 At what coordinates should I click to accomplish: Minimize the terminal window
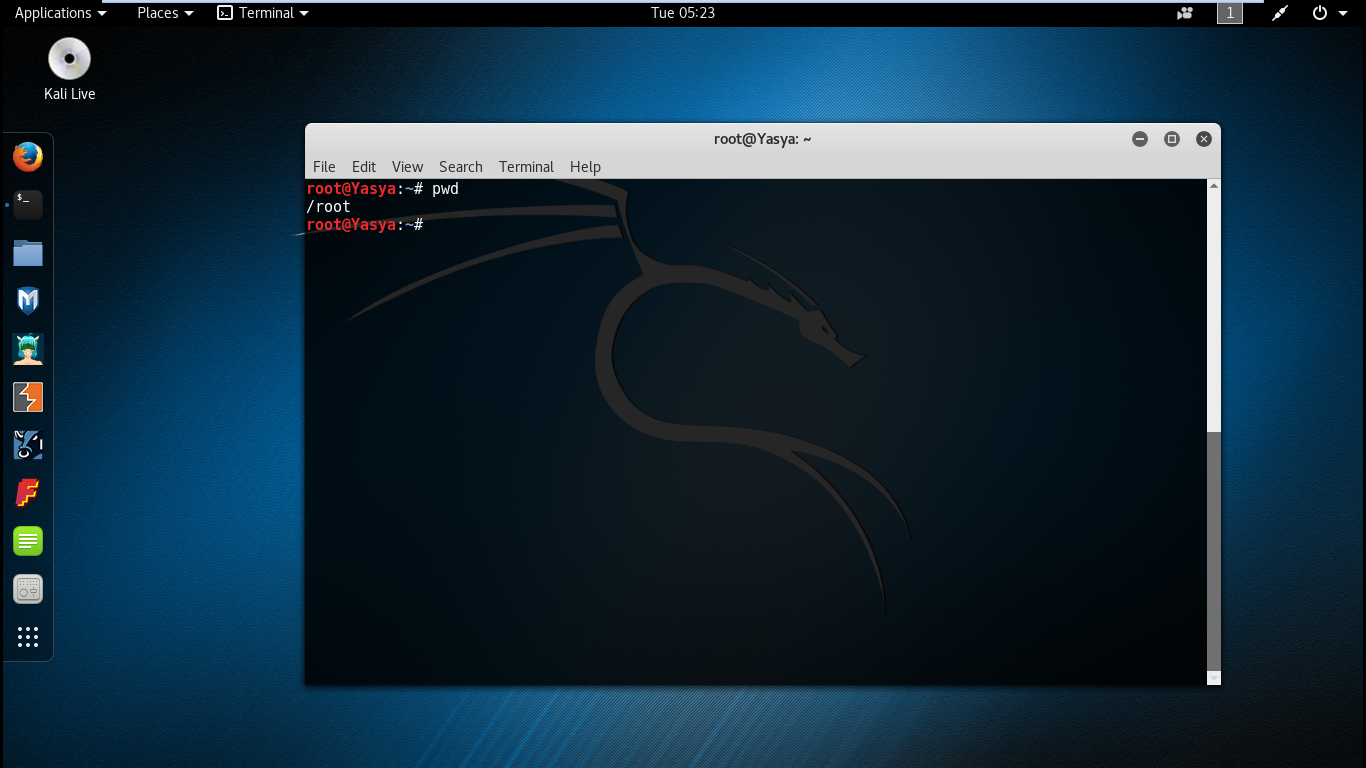coord(1140,139)
